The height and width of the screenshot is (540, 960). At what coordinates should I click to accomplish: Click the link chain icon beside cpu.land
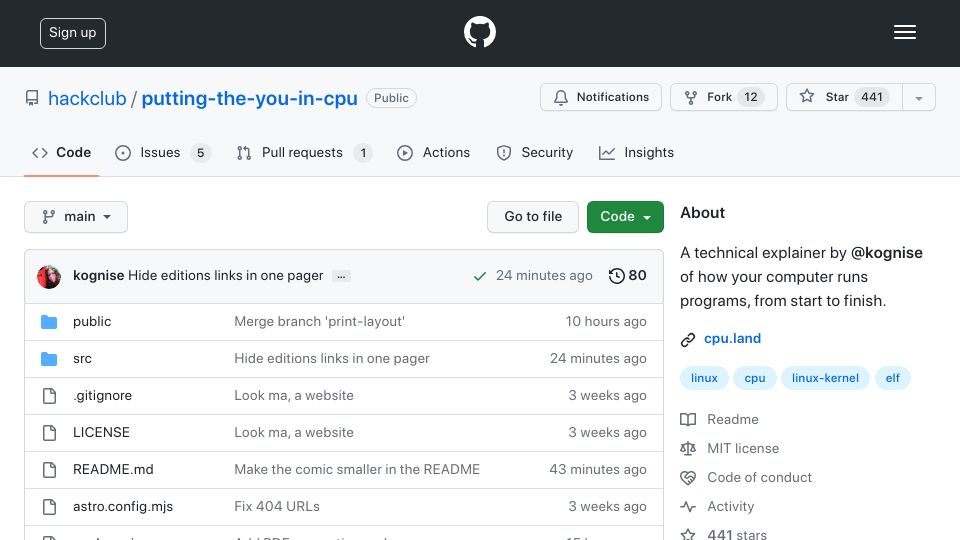pos(688,340)
